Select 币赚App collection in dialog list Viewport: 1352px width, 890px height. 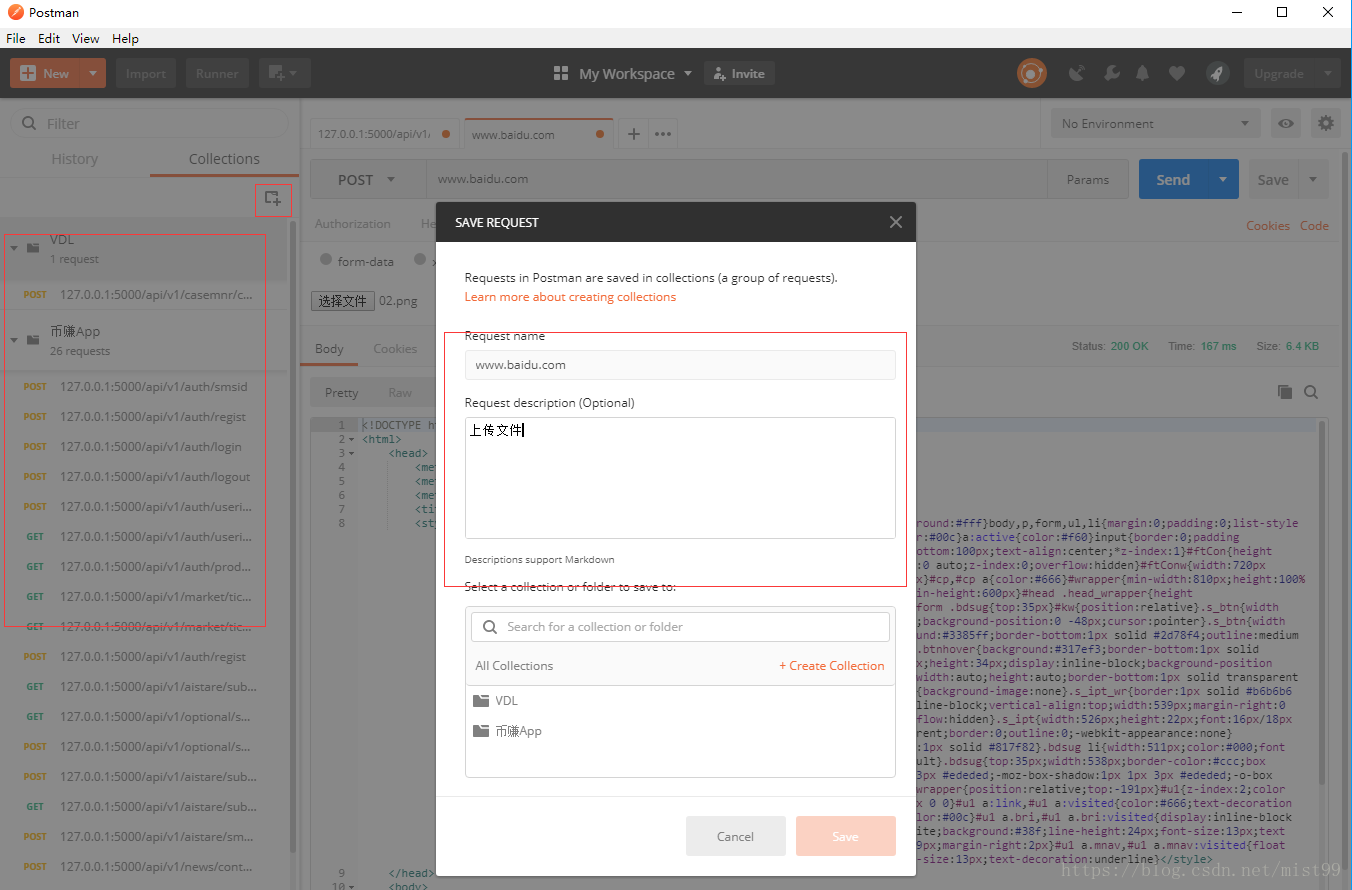tap(680, 731)
